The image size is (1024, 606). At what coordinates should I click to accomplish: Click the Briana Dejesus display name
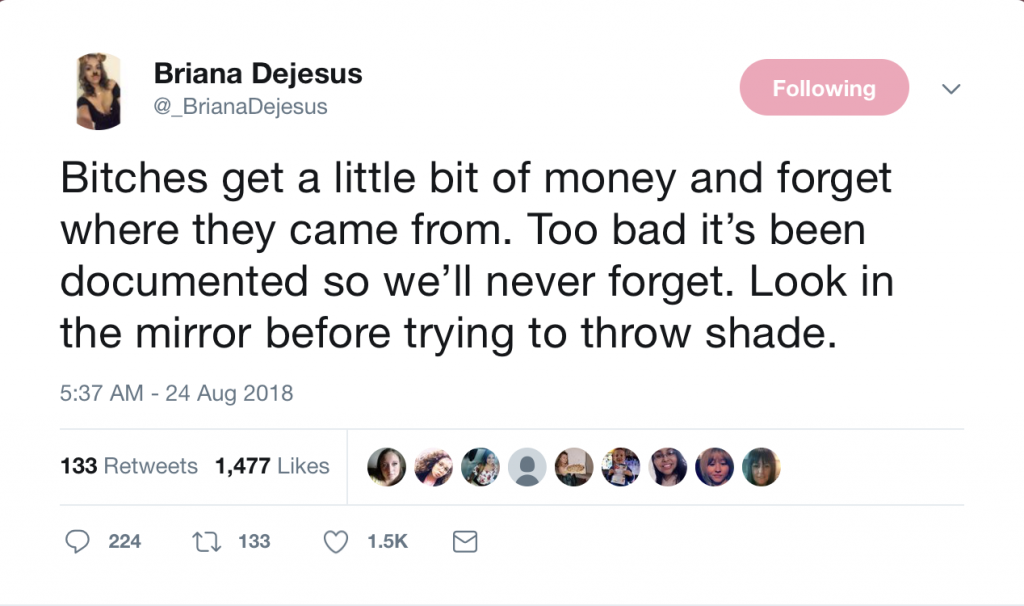coord(257,73)
